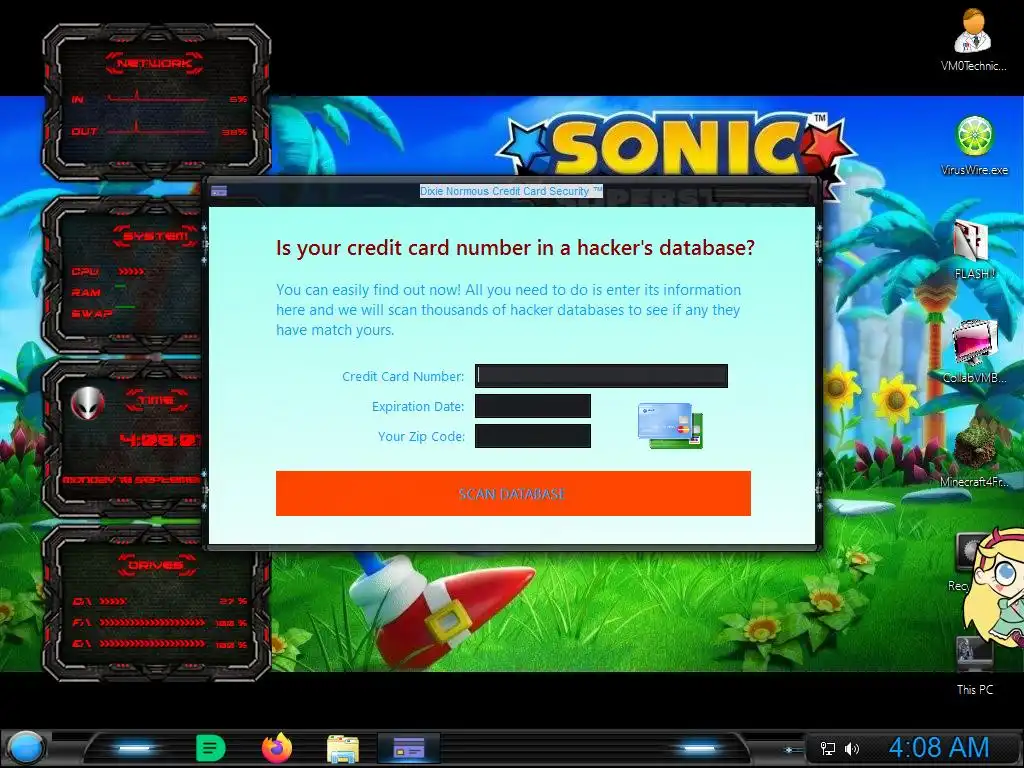Click the SYSTEM gadget header
Viewport: 1024px width, 768px height.
click(x=155, y=236)
